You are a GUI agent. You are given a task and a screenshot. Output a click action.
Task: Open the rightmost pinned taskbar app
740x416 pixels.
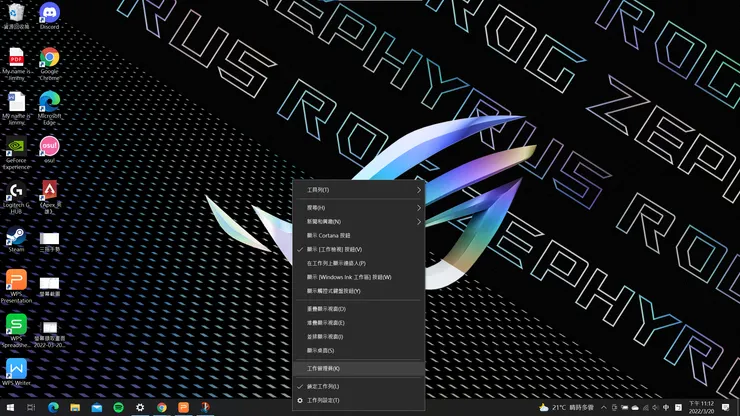205,407
